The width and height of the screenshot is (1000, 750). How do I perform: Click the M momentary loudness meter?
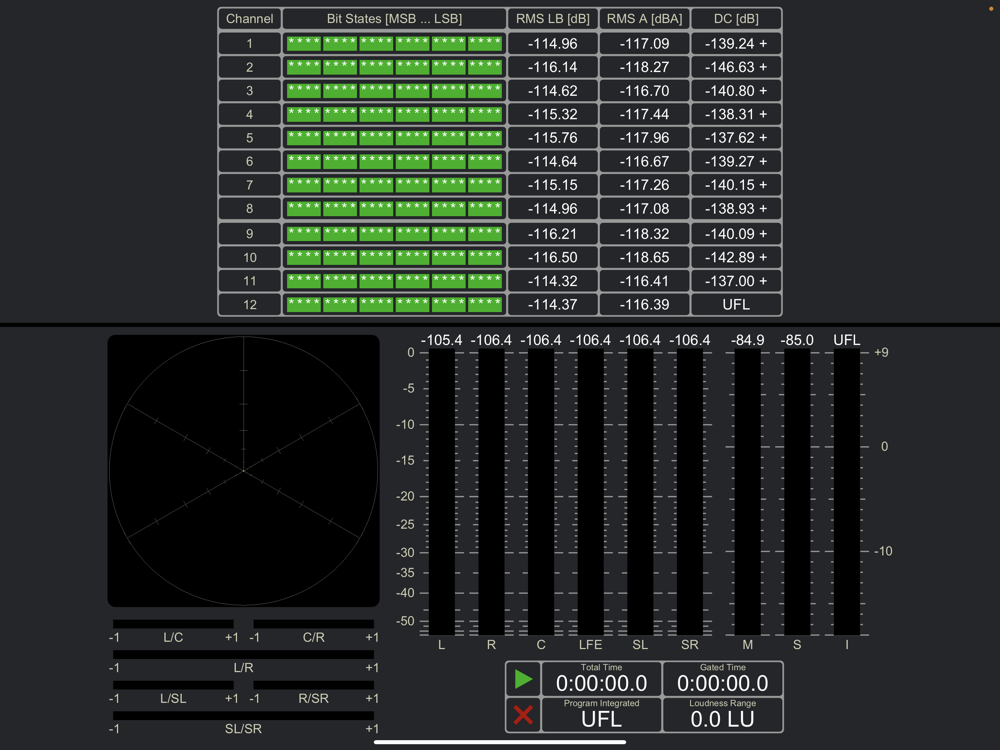click(747, 492)
